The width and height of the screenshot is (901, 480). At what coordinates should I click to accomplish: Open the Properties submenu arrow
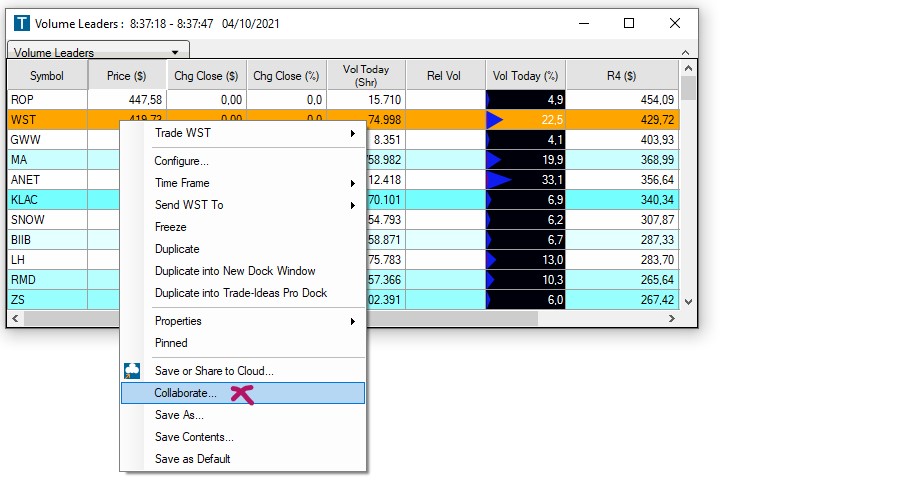(x=352, y=321)
